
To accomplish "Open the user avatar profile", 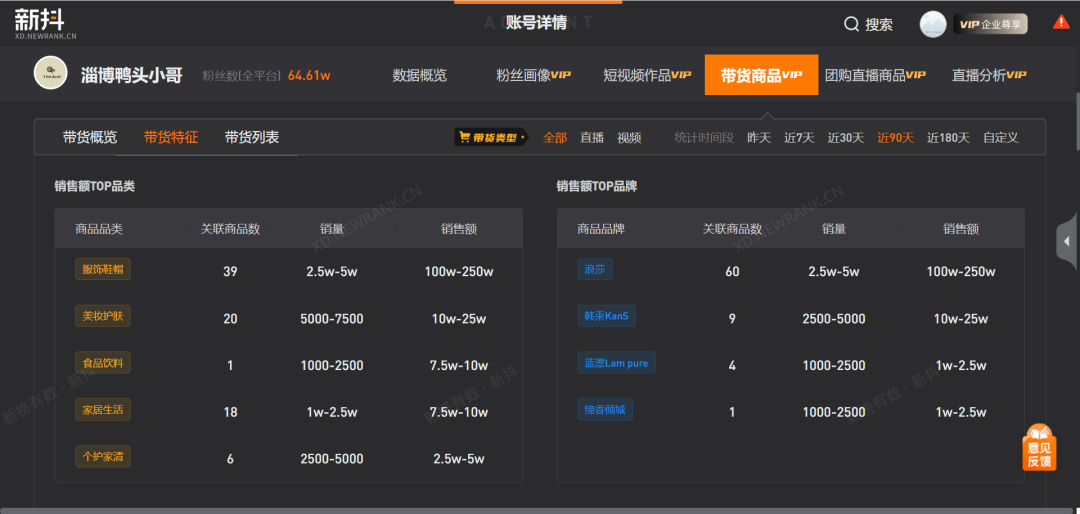I will [933, 24].
